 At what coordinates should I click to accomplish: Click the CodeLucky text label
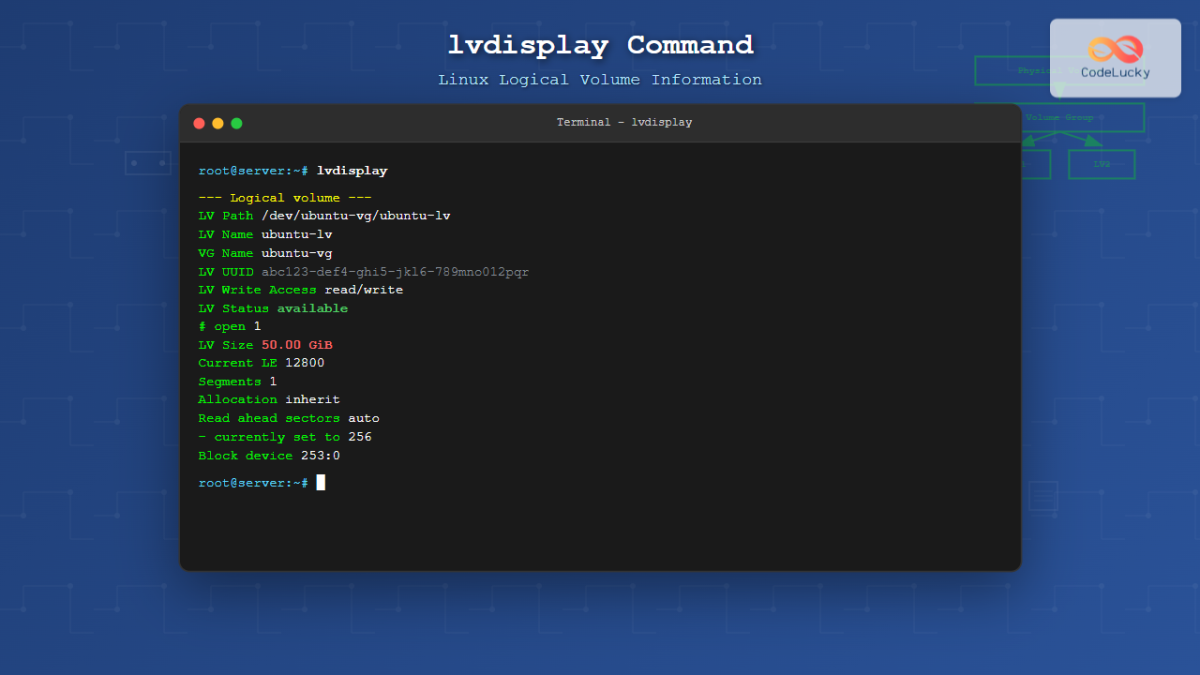coord(1113,73)
